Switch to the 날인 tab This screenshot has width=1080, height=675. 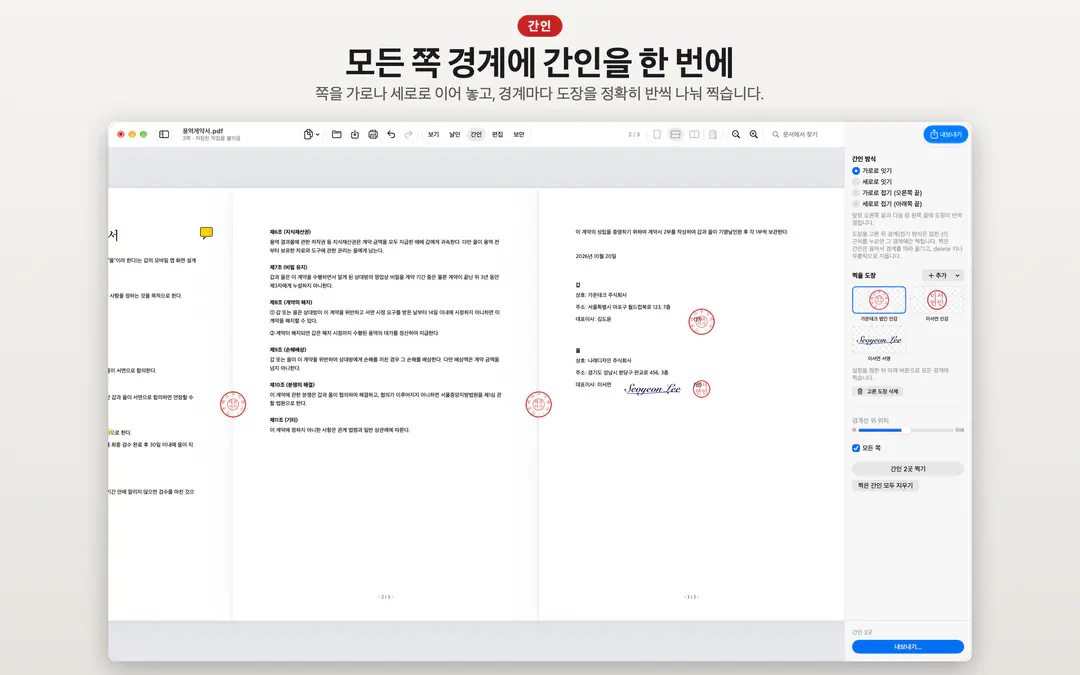pos(455,134)
